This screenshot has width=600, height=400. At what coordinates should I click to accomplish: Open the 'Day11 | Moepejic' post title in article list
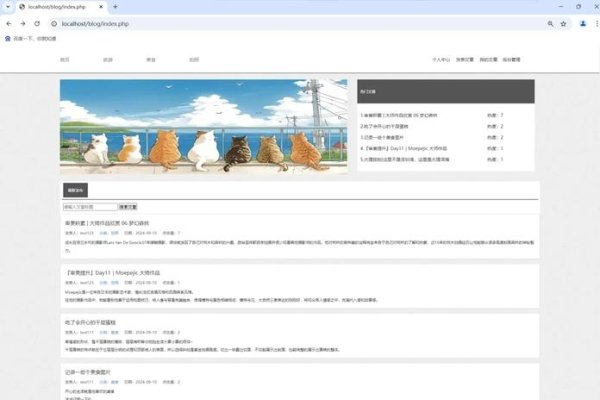[112, 272]
